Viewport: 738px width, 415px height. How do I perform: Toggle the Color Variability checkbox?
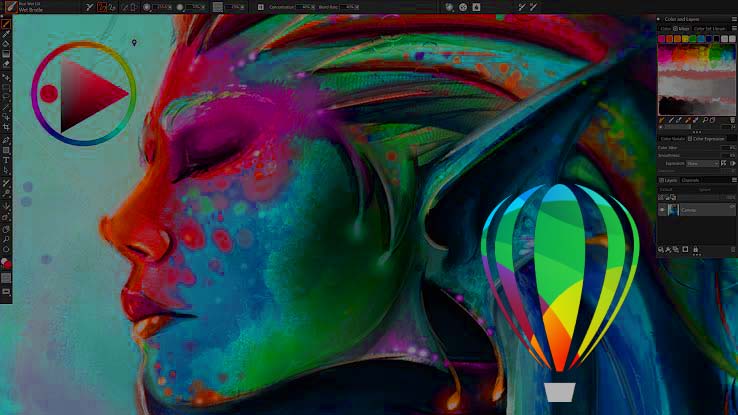click(x=661, y=138)
